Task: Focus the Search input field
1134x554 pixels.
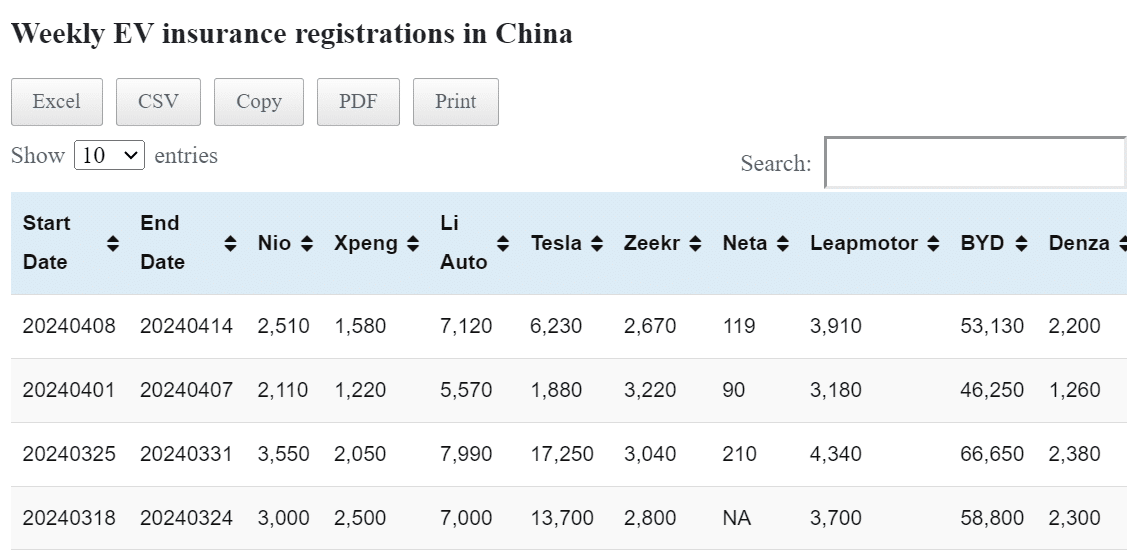Action: pyautogui.click(x=974, y=163)
